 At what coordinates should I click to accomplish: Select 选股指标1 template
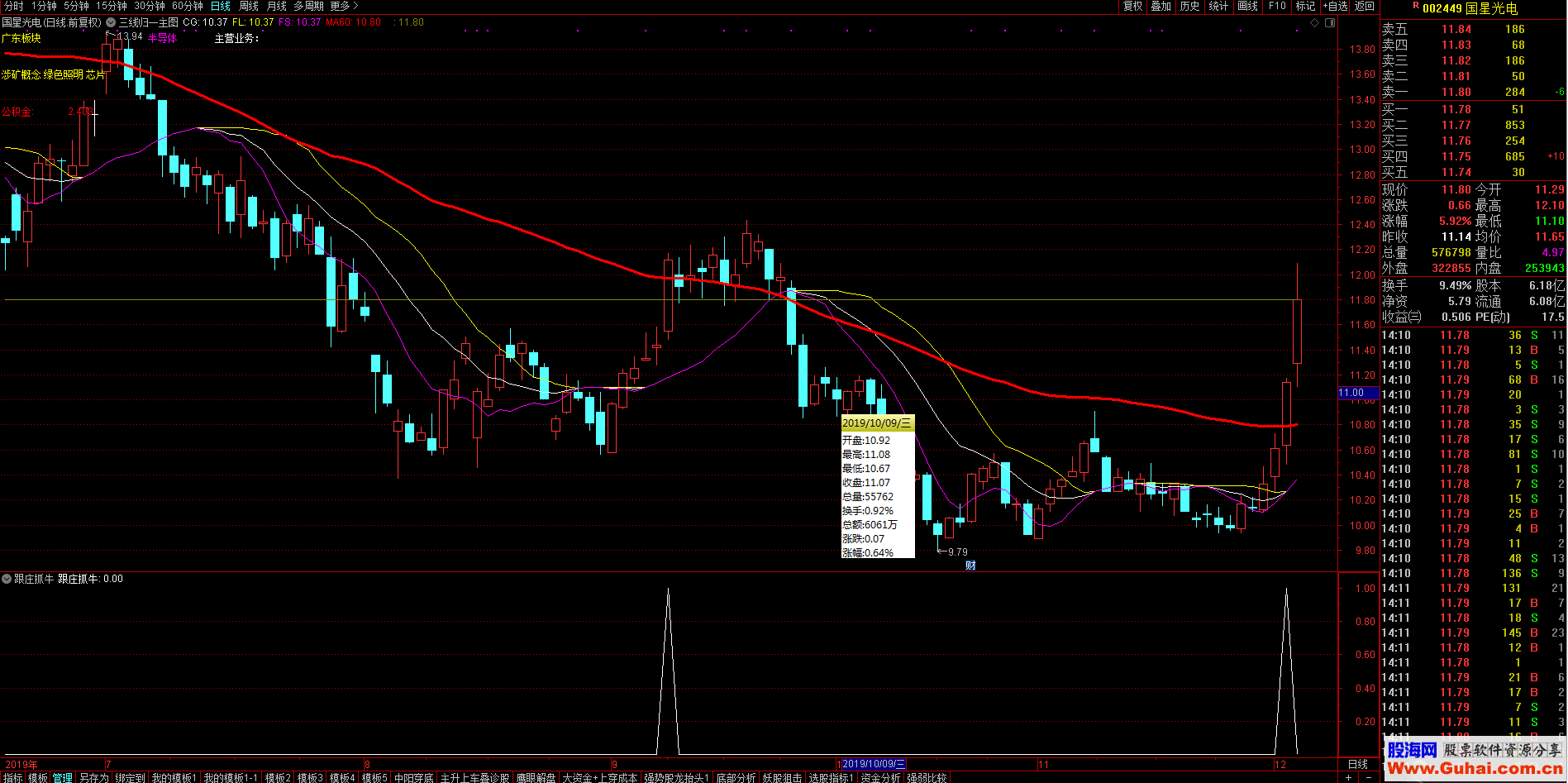pyautogui.click(x=832, y=777)
